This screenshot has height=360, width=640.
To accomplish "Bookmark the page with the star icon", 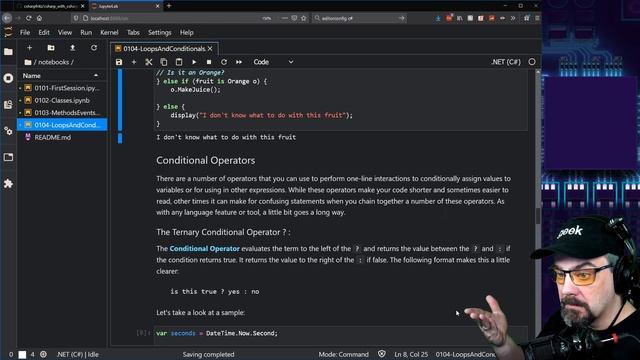I will (x=304, y=18).
